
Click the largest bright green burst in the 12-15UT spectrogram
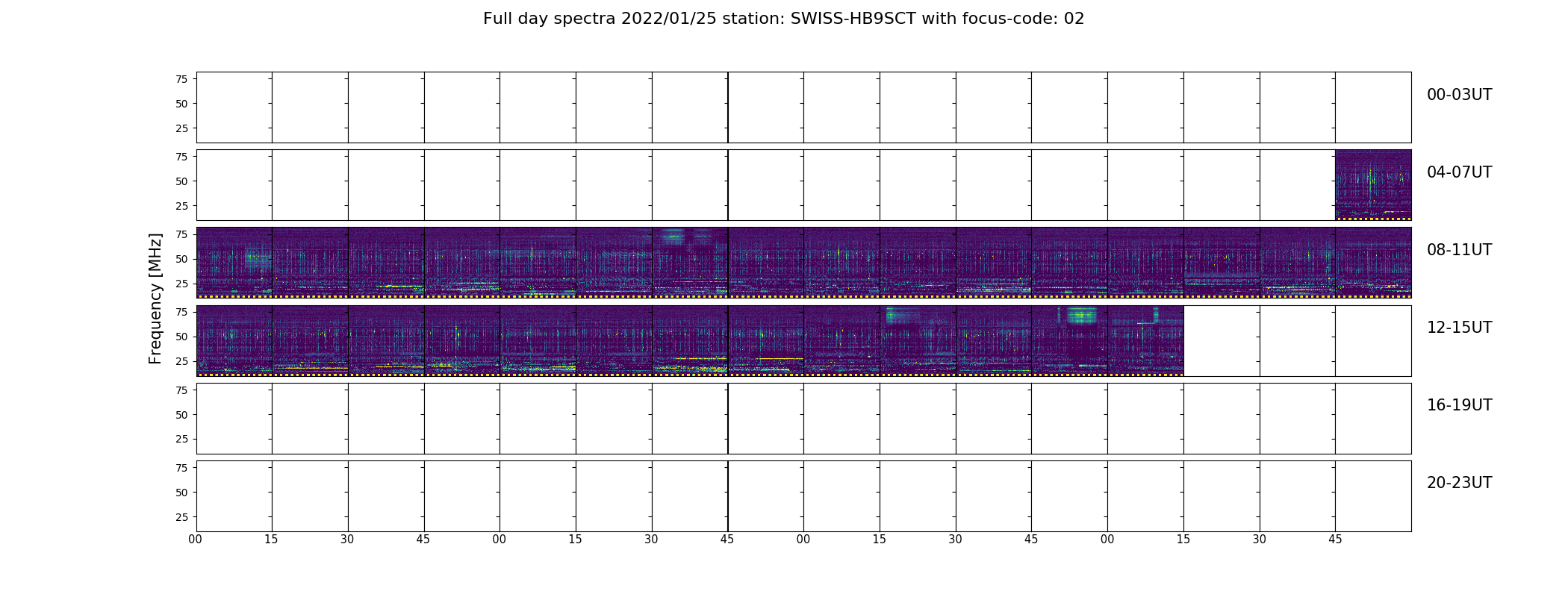[x=1082, y=315]
